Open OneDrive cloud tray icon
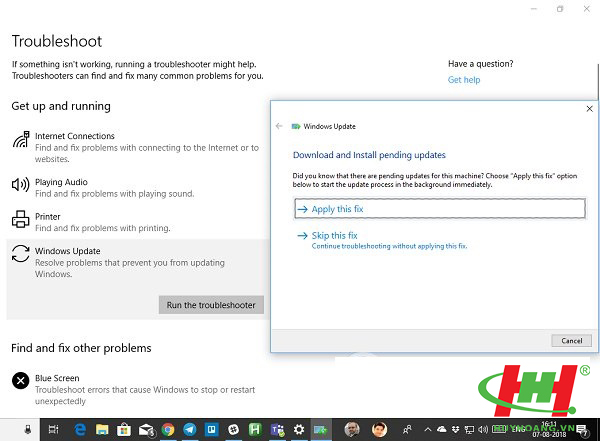This screenshot has width=600, height=441. click(x=442, y=429)
